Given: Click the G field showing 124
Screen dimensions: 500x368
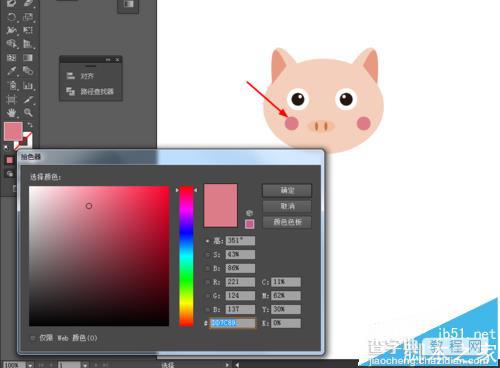Looking at the screenshot, I should pyautogui.click(x=240, y=296).
